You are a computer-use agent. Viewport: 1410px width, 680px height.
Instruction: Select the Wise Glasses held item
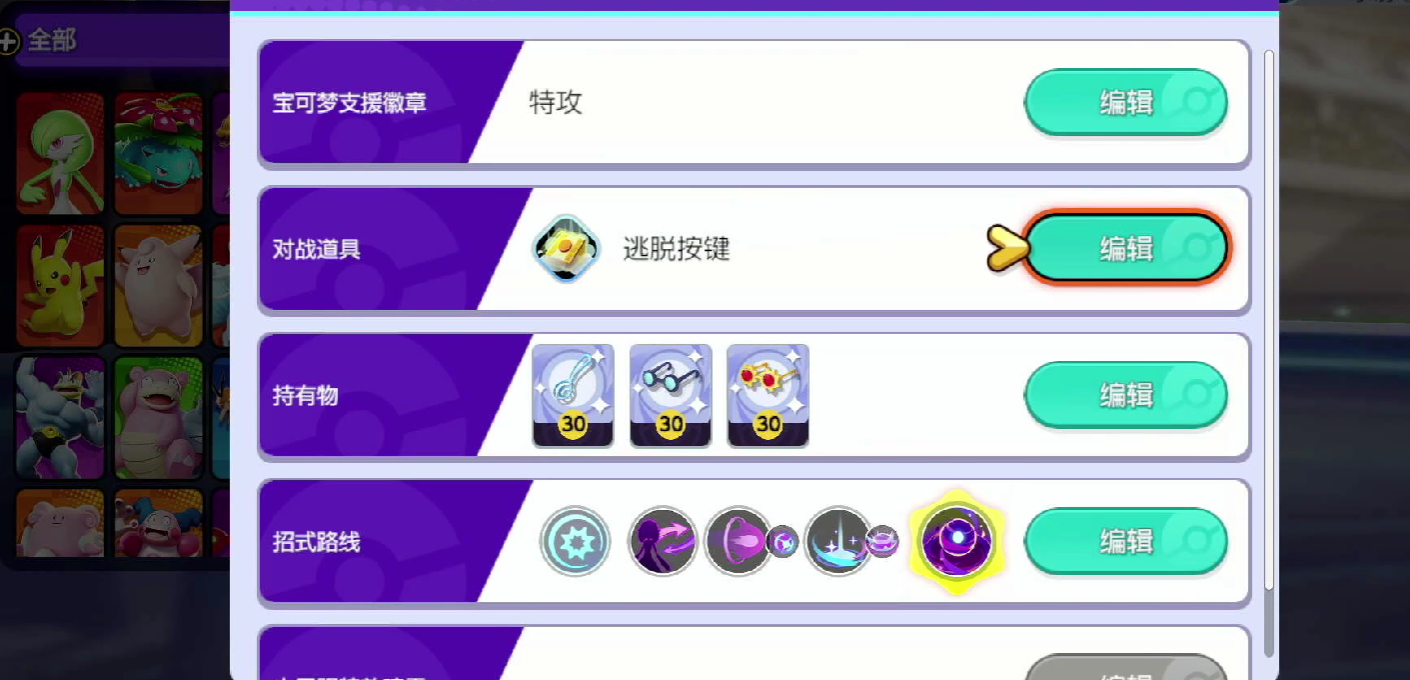tap(670, 396)
